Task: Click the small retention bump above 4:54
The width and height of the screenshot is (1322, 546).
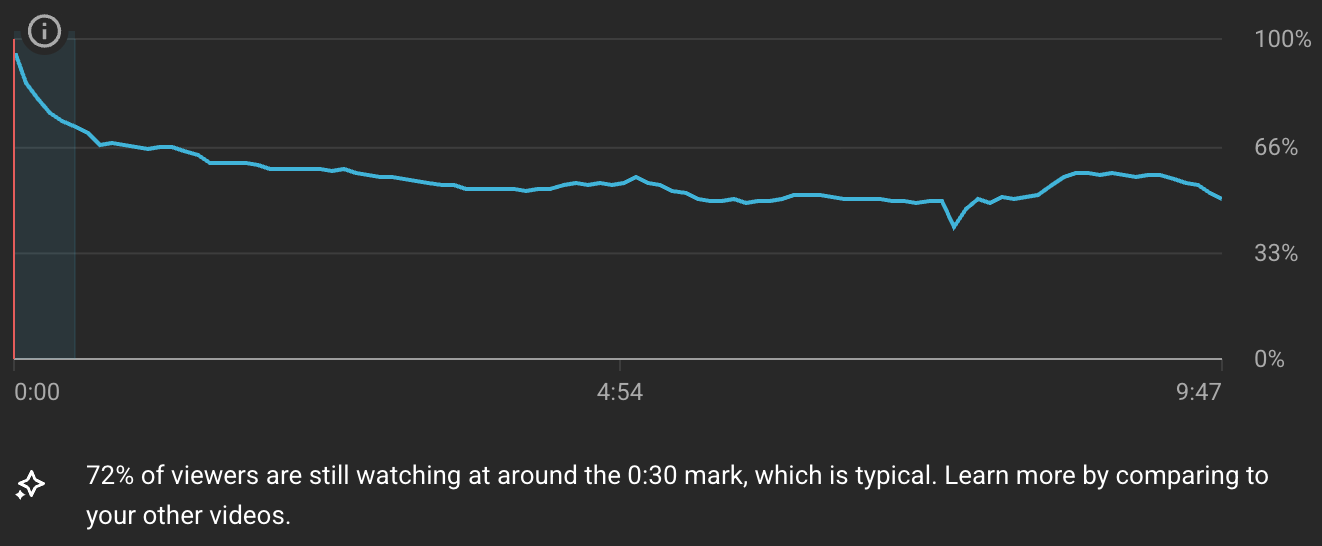Action: [637, 177]
